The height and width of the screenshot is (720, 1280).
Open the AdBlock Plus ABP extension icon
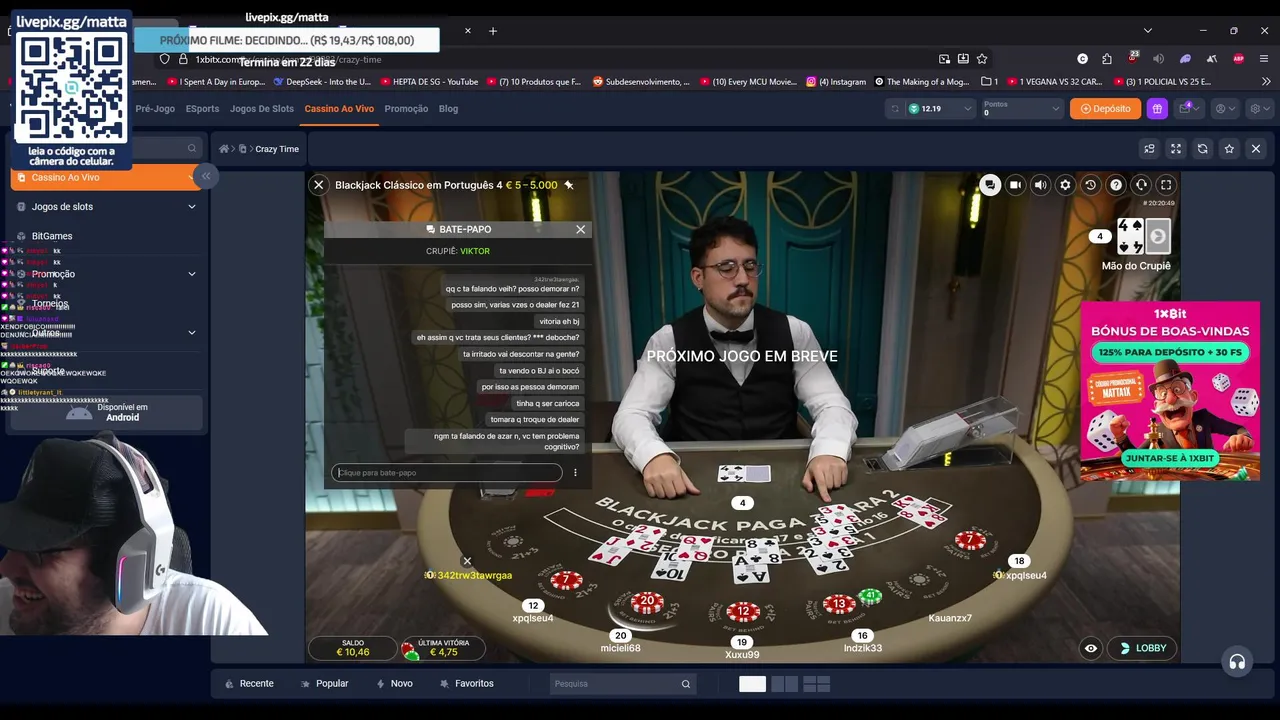click(1239, 59)
